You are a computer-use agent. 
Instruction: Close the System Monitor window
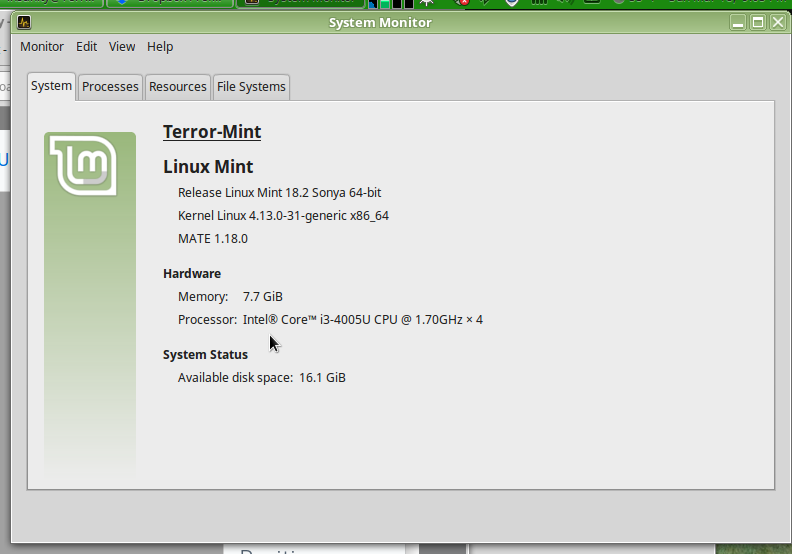tap(777, 22)
